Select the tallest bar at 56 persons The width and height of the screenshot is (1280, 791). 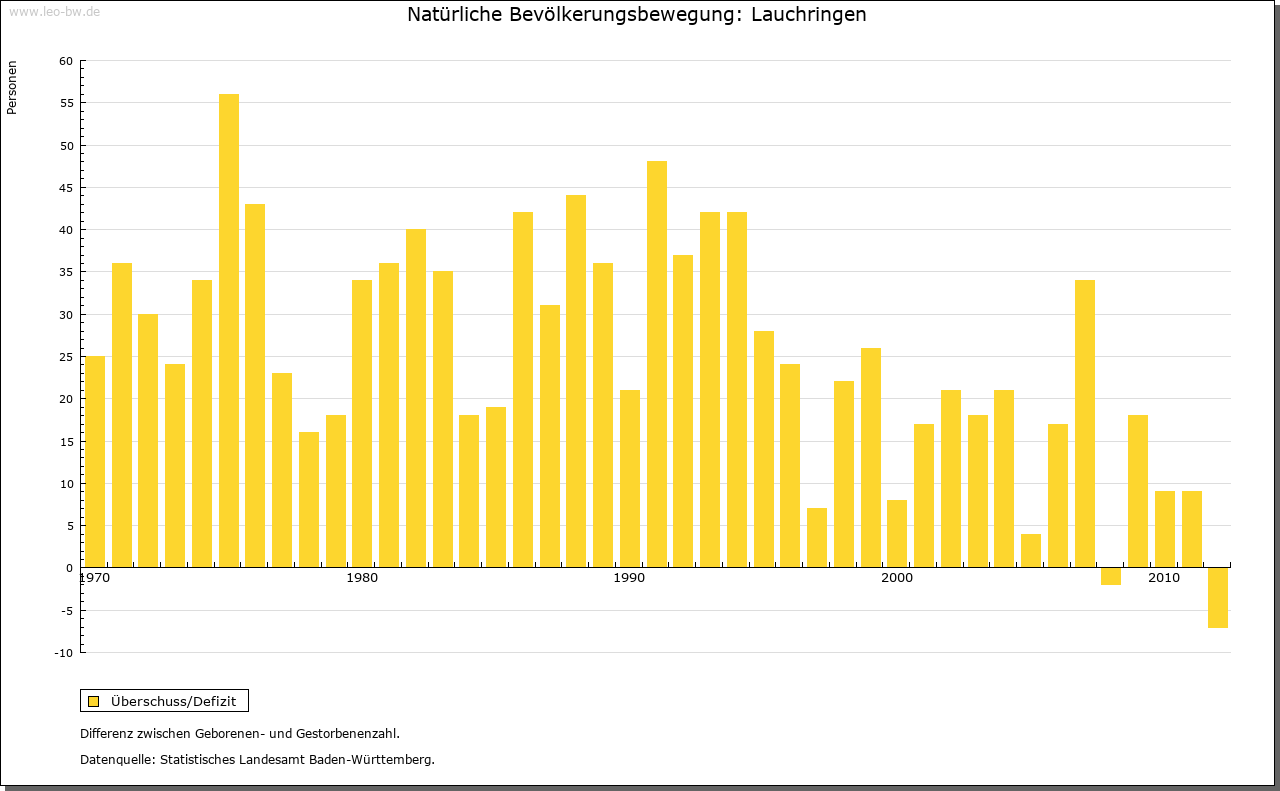pyautogui.click(x=229, y=330)
